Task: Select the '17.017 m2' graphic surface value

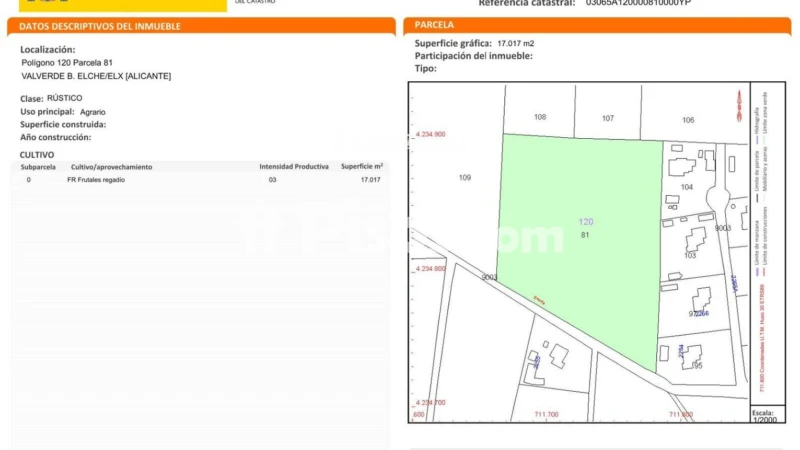Action: 516,43
